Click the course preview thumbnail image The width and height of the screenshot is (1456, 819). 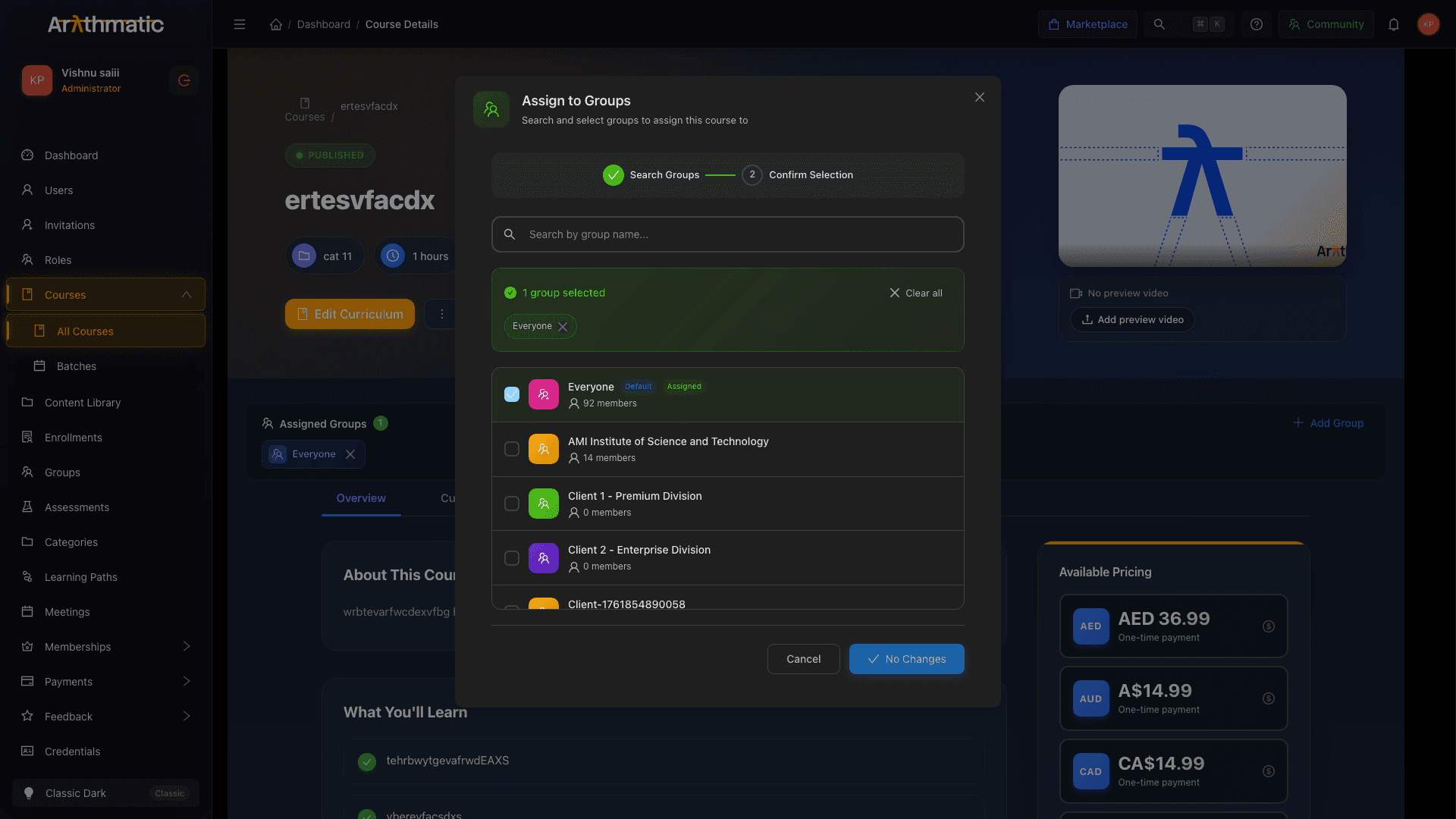click(x=1203, y=176)
